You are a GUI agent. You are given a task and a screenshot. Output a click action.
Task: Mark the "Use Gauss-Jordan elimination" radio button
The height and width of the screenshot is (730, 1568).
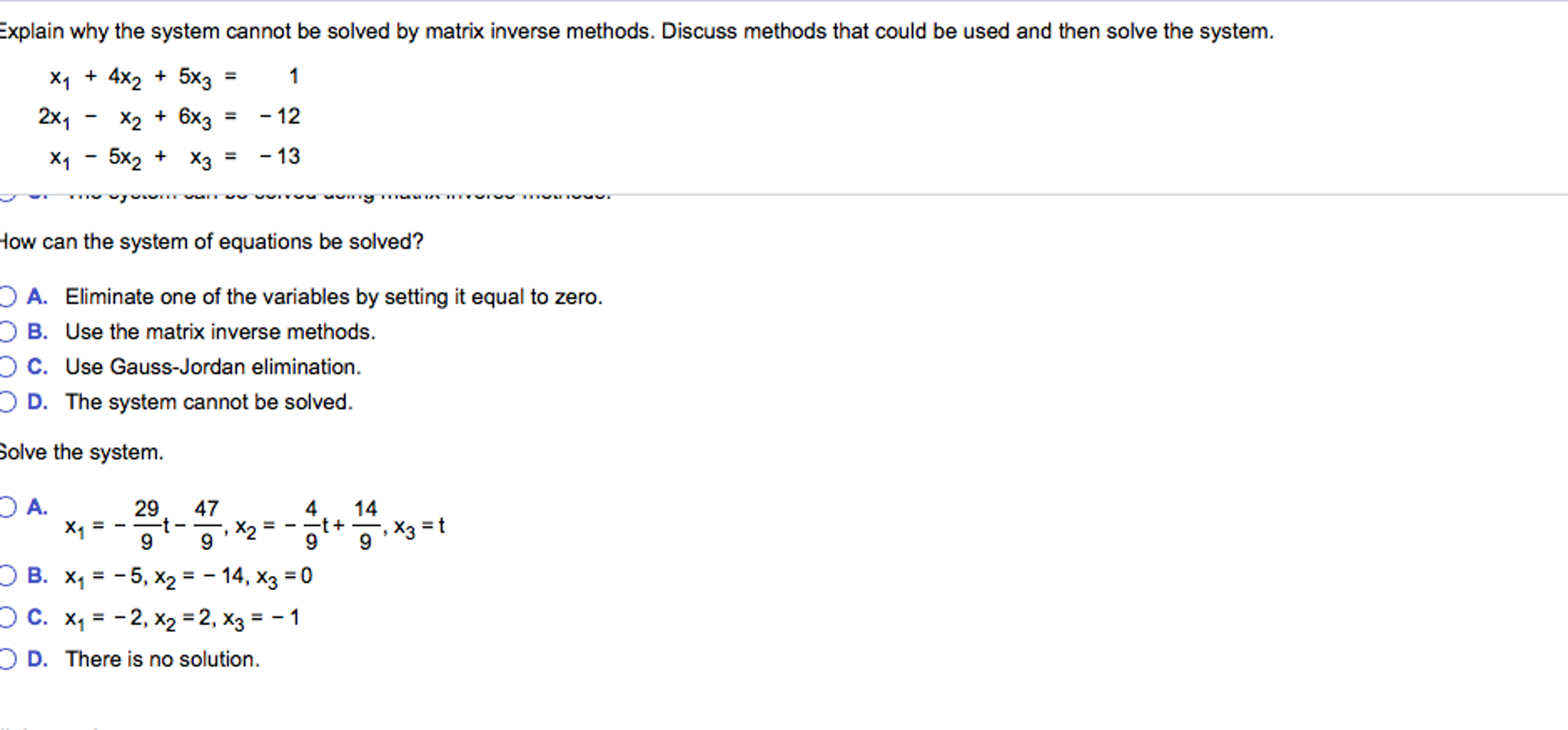click(x=7, y=367)
